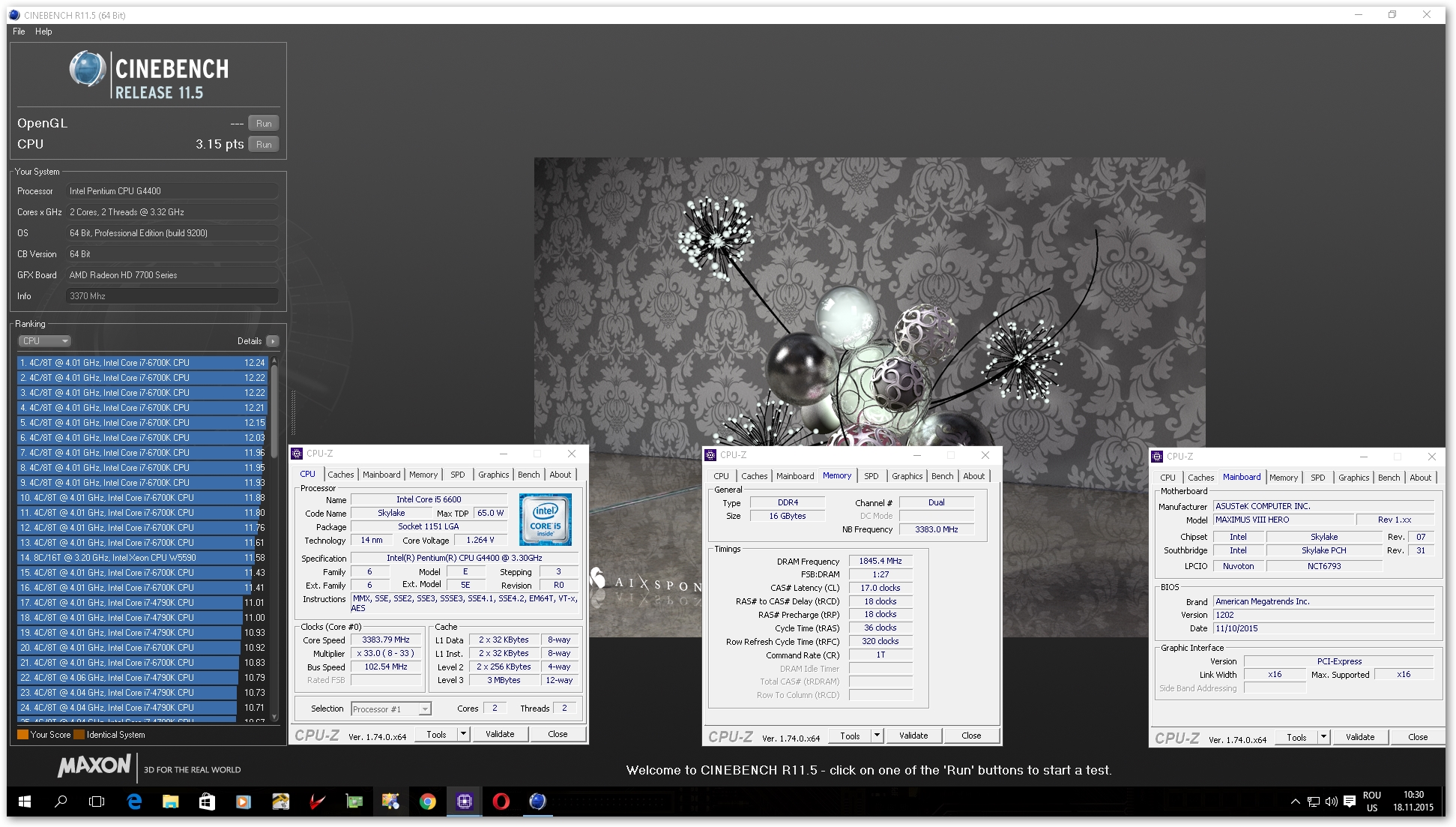Expand the ranking Details arrow
Viewport: 1456px width, 827px height.
273,341
